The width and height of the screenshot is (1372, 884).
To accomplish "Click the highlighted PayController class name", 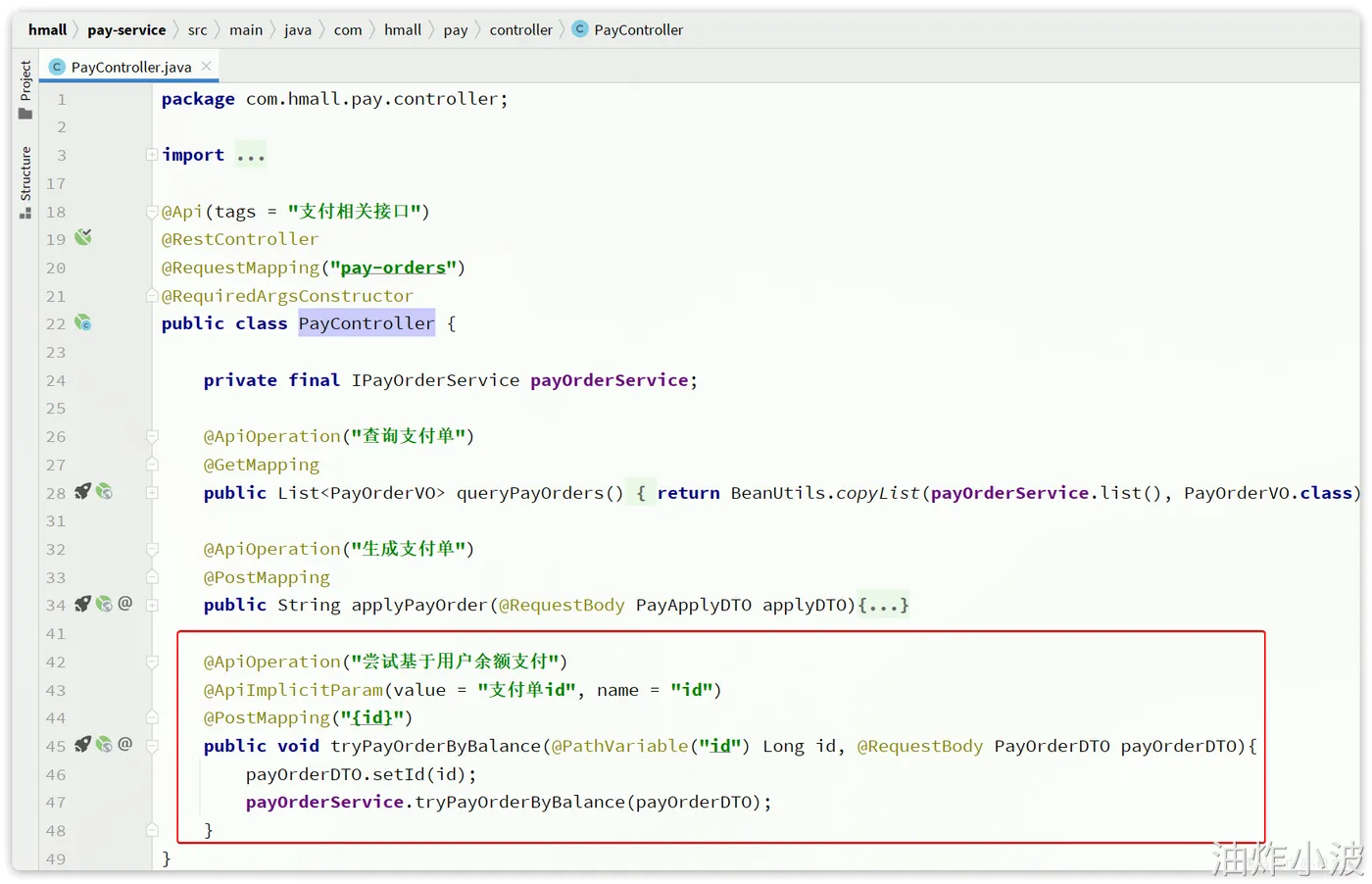I will pos(367,323).
